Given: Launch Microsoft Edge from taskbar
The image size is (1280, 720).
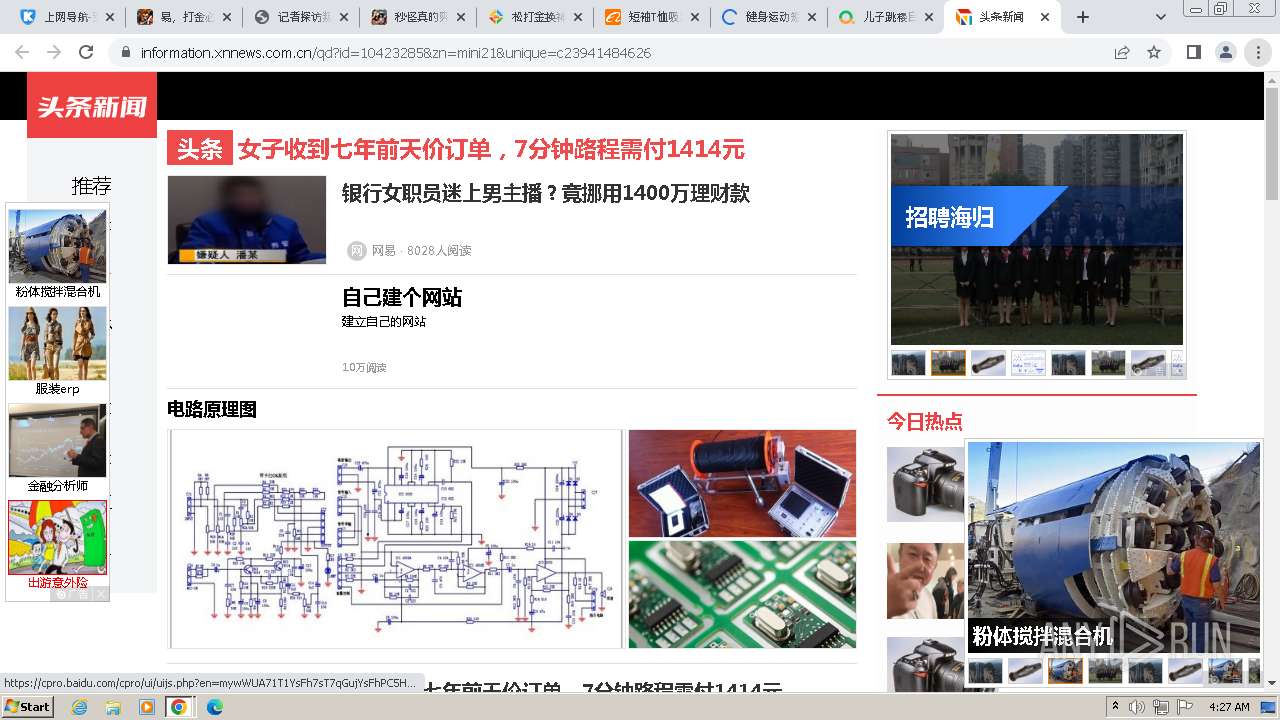Looking at the screenshot, I should point(214,707).
